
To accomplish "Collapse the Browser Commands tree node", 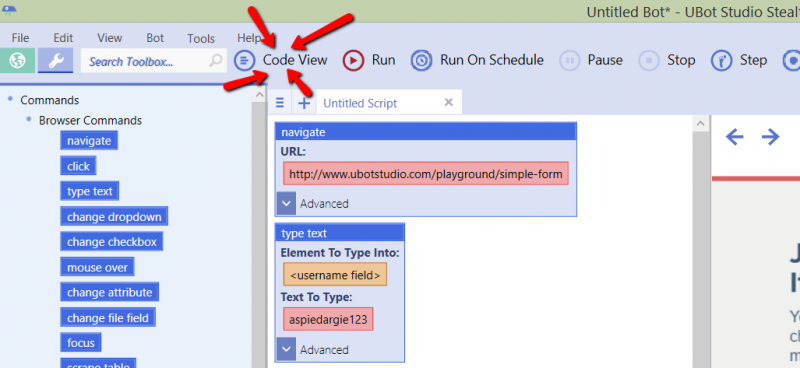I will (x=29, y=119).
